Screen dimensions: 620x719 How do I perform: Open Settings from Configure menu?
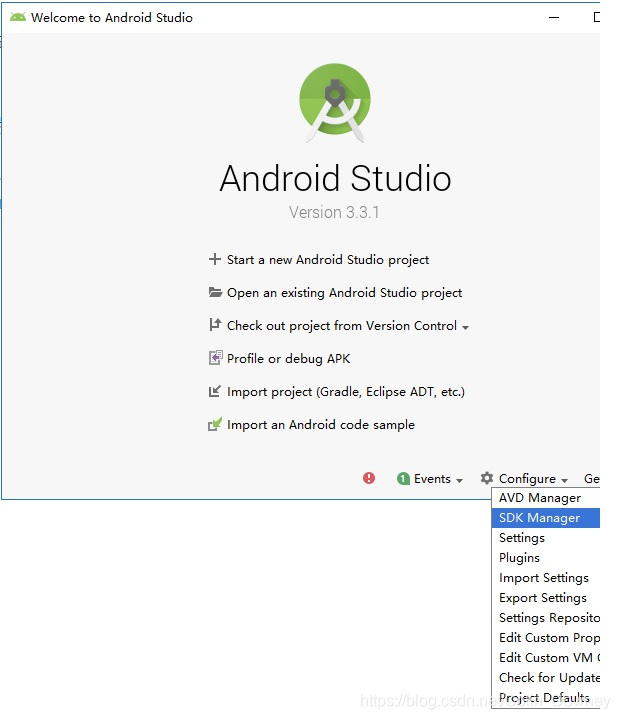[x=546, y=538]
